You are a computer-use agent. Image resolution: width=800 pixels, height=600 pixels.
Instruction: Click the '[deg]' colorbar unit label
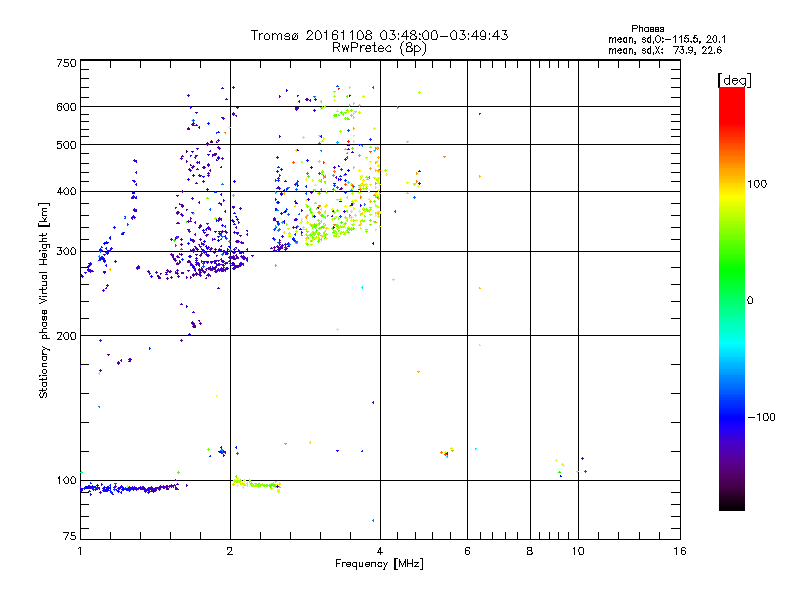pyautogui.click(x=734, y=80)
